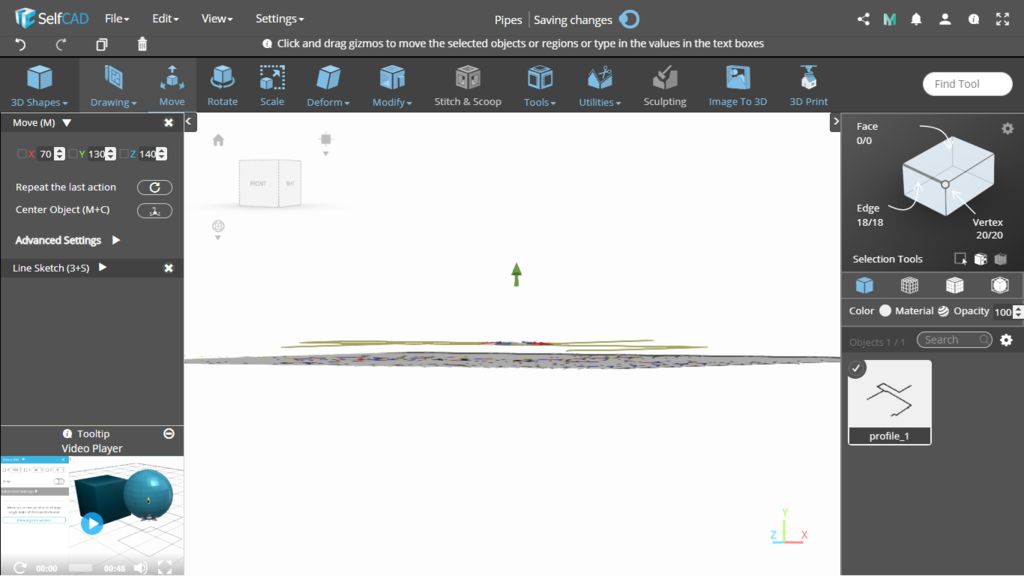Click the undo arrow icon
The height and width of the screenshot is (576, 1024).
click(x=22, y=44)
